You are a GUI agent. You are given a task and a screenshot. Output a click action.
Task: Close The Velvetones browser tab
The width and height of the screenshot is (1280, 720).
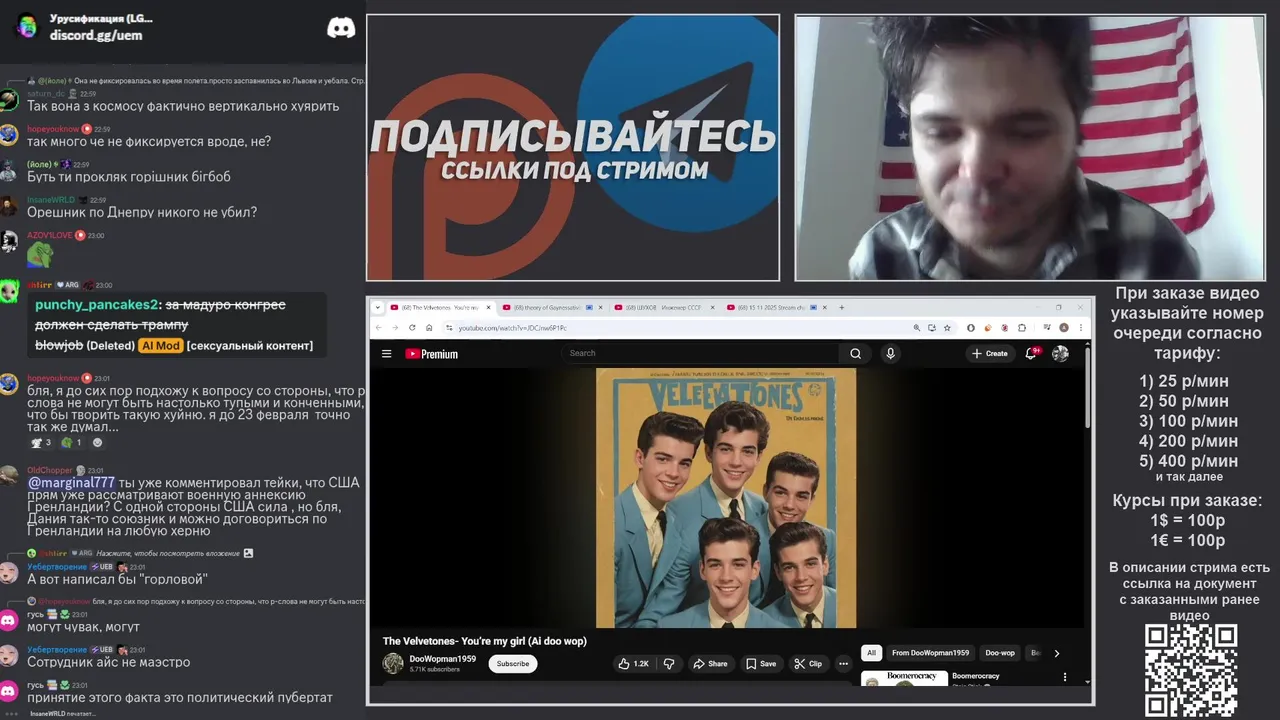coord(489,308)
